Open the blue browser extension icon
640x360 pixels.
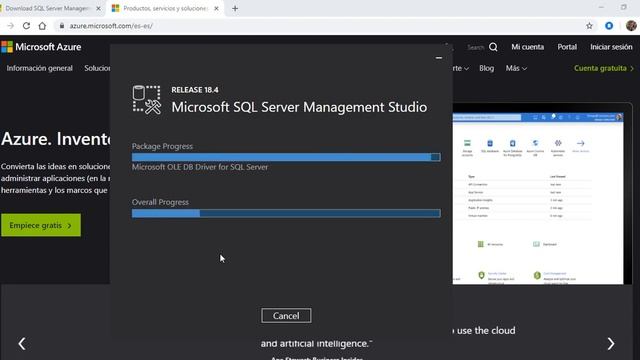(609, 26)
